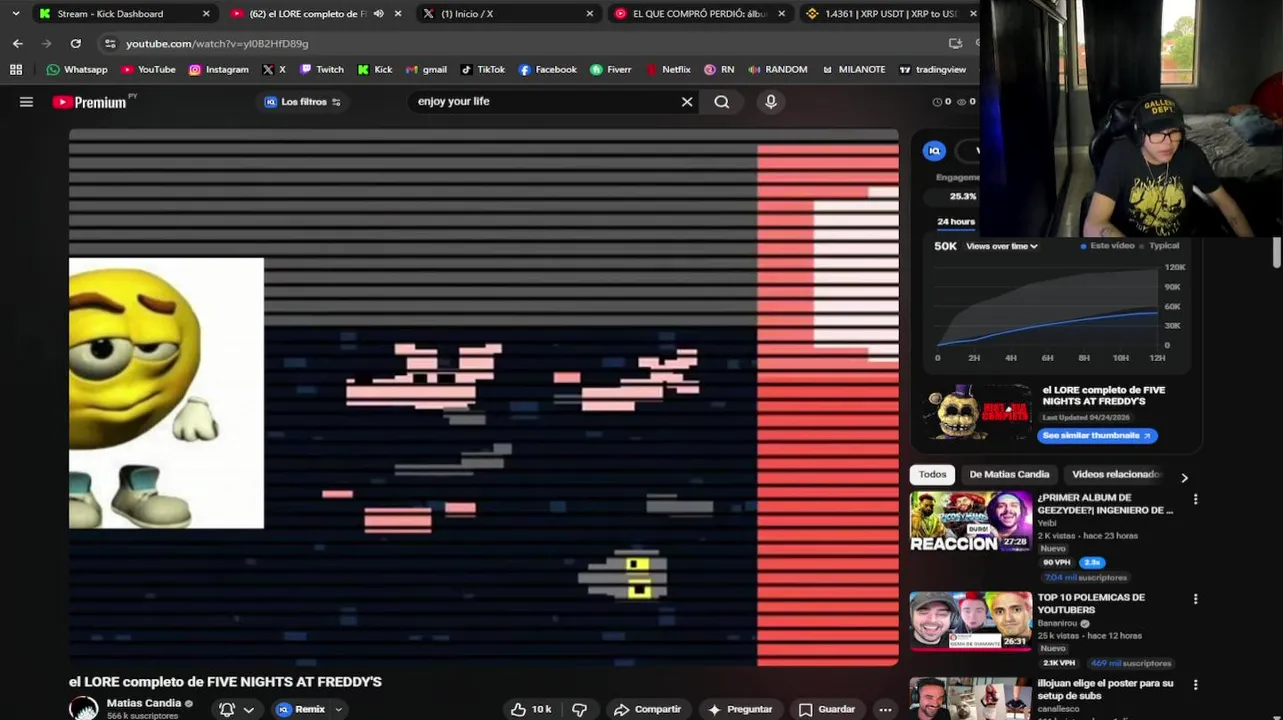Open the Chrome apps grid icon
The image size is (1283, 720).
tap(16, 70)
